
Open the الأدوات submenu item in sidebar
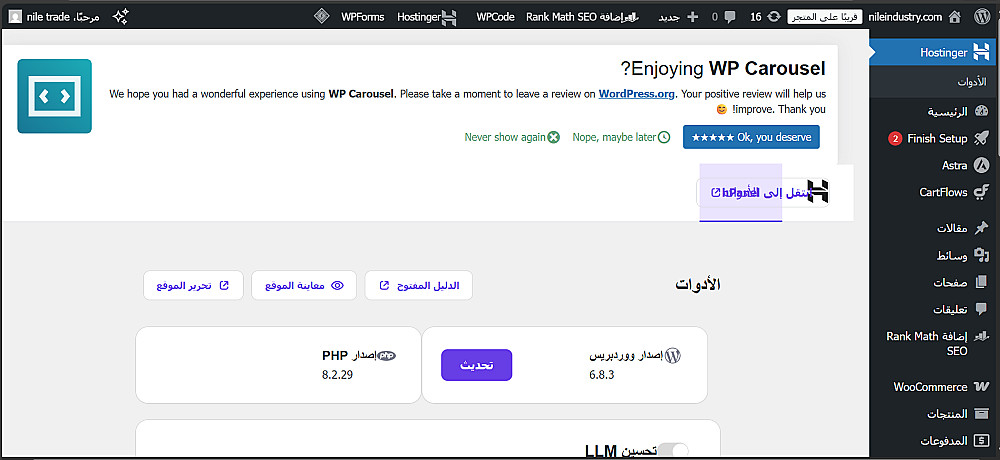971,82
